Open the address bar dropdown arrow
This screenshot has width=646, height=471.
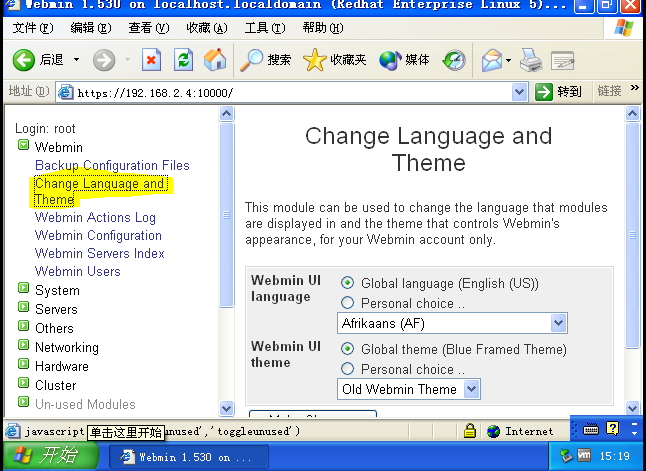520,91
